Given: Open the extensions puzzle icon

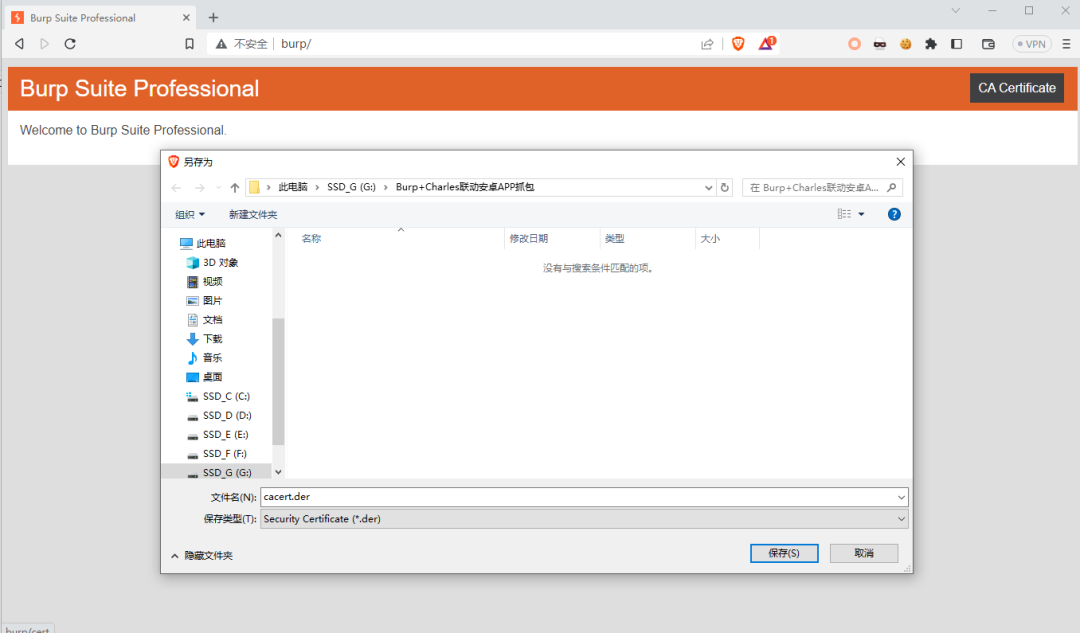Looking at the screenshot, I should 931,44.
